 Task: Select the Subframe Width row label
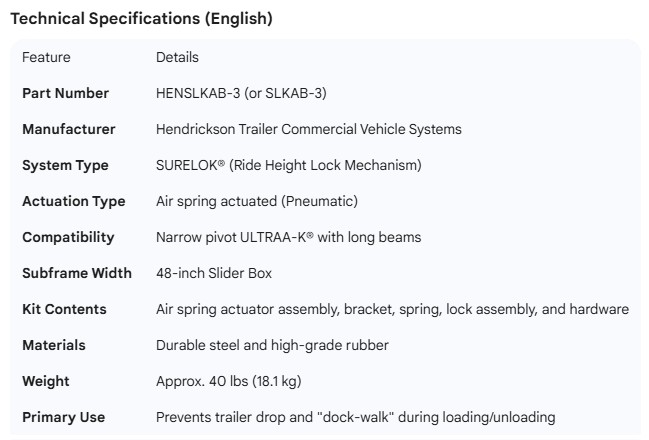tap(74, 273)
